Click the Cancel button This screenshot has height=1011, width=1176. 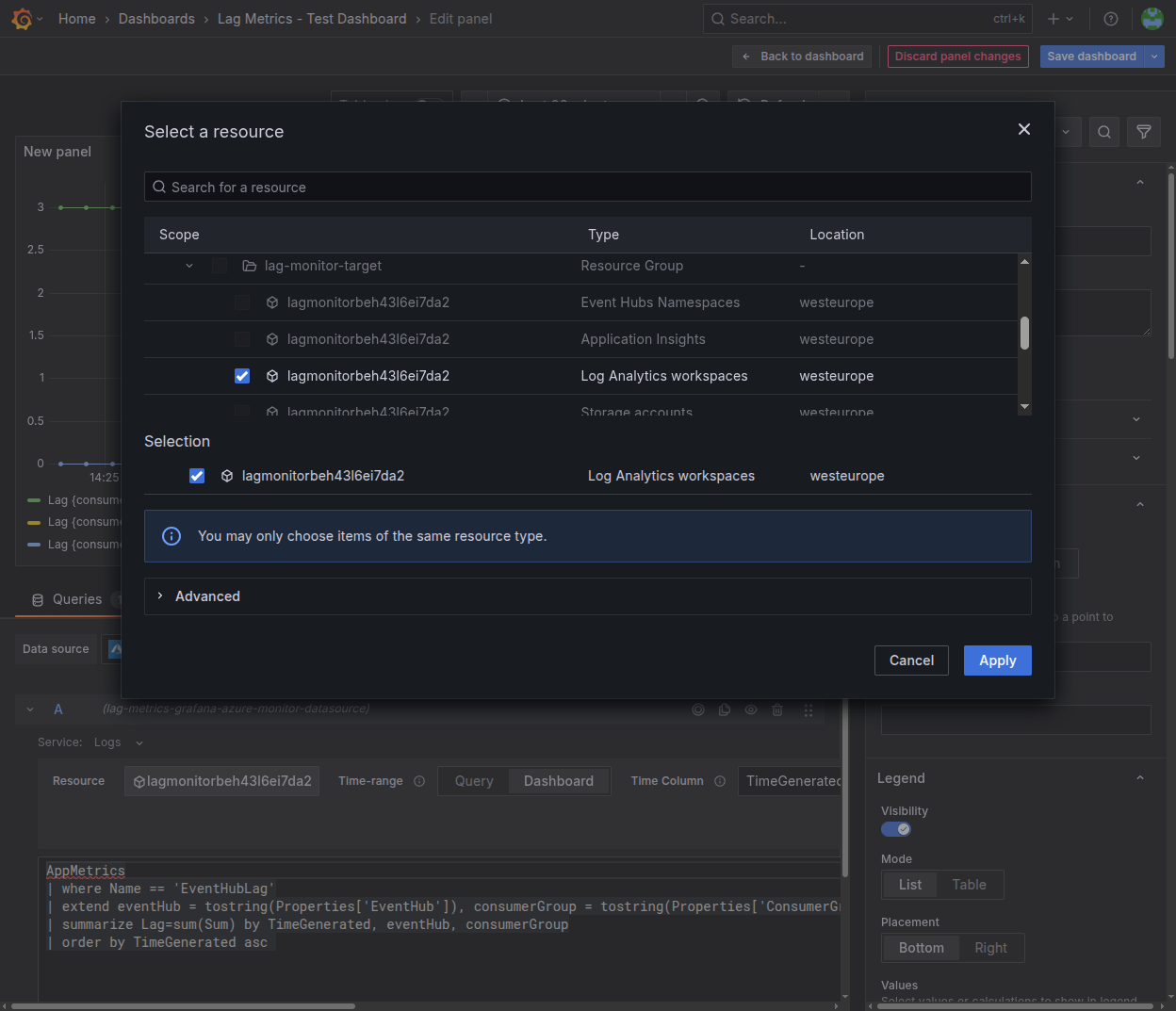coord(912,660)
